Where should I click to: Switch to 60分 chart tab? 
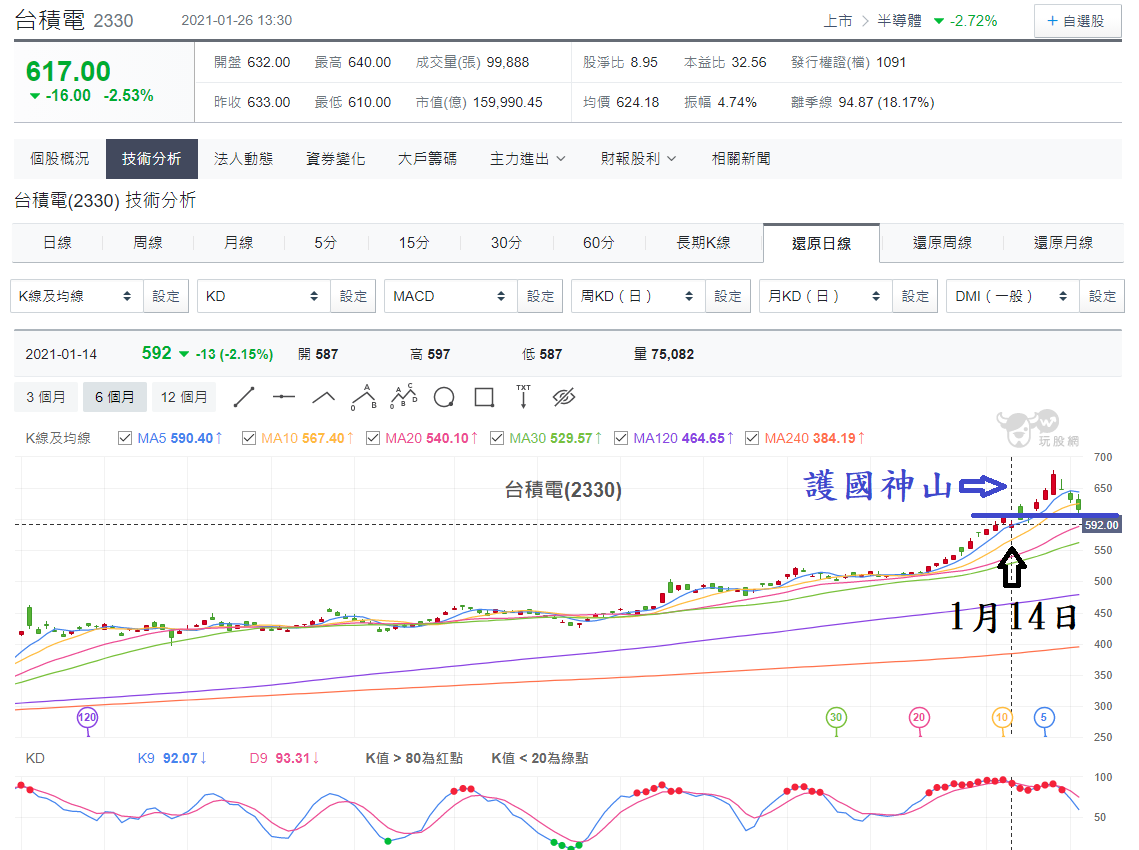tap(599, 243)
